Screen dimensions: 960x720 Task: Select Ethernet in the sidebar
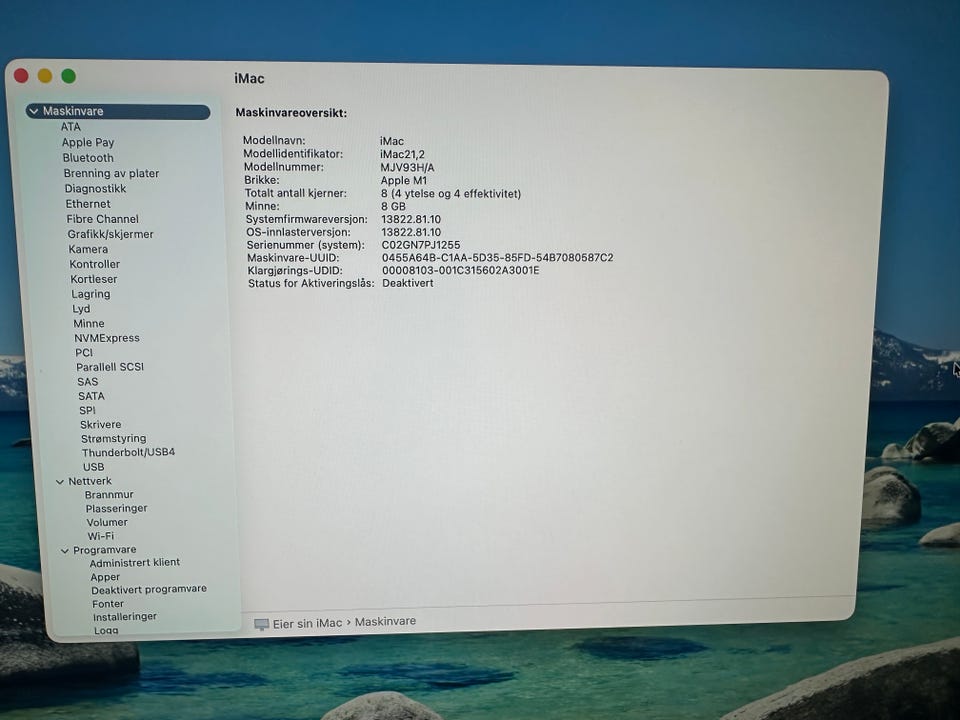88,204
